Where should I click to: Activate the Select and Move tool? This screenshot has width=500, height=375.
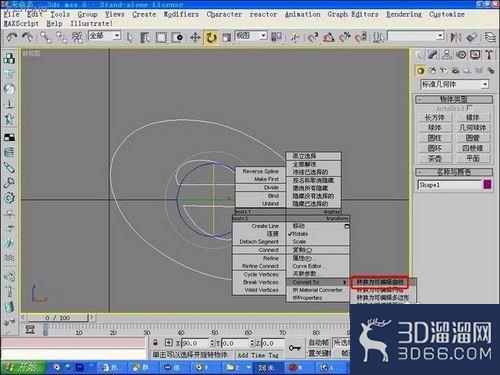point(195,37)
